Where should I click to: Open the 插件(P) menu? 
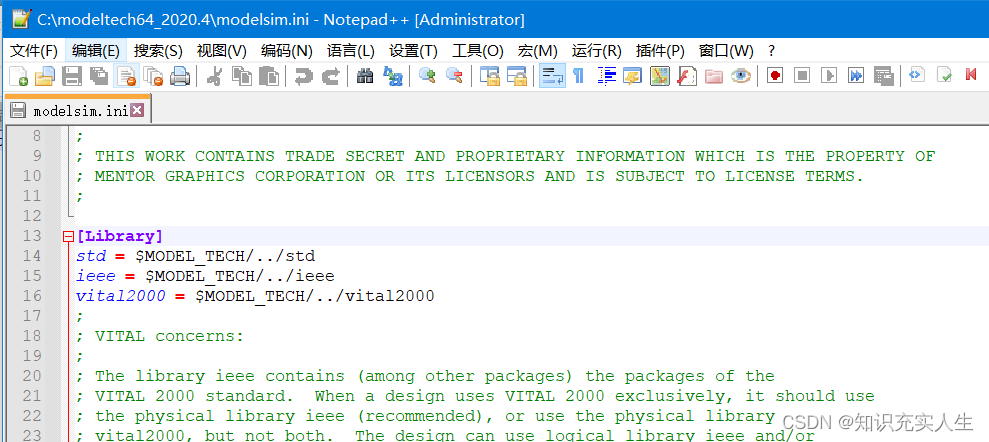point(660,50)
